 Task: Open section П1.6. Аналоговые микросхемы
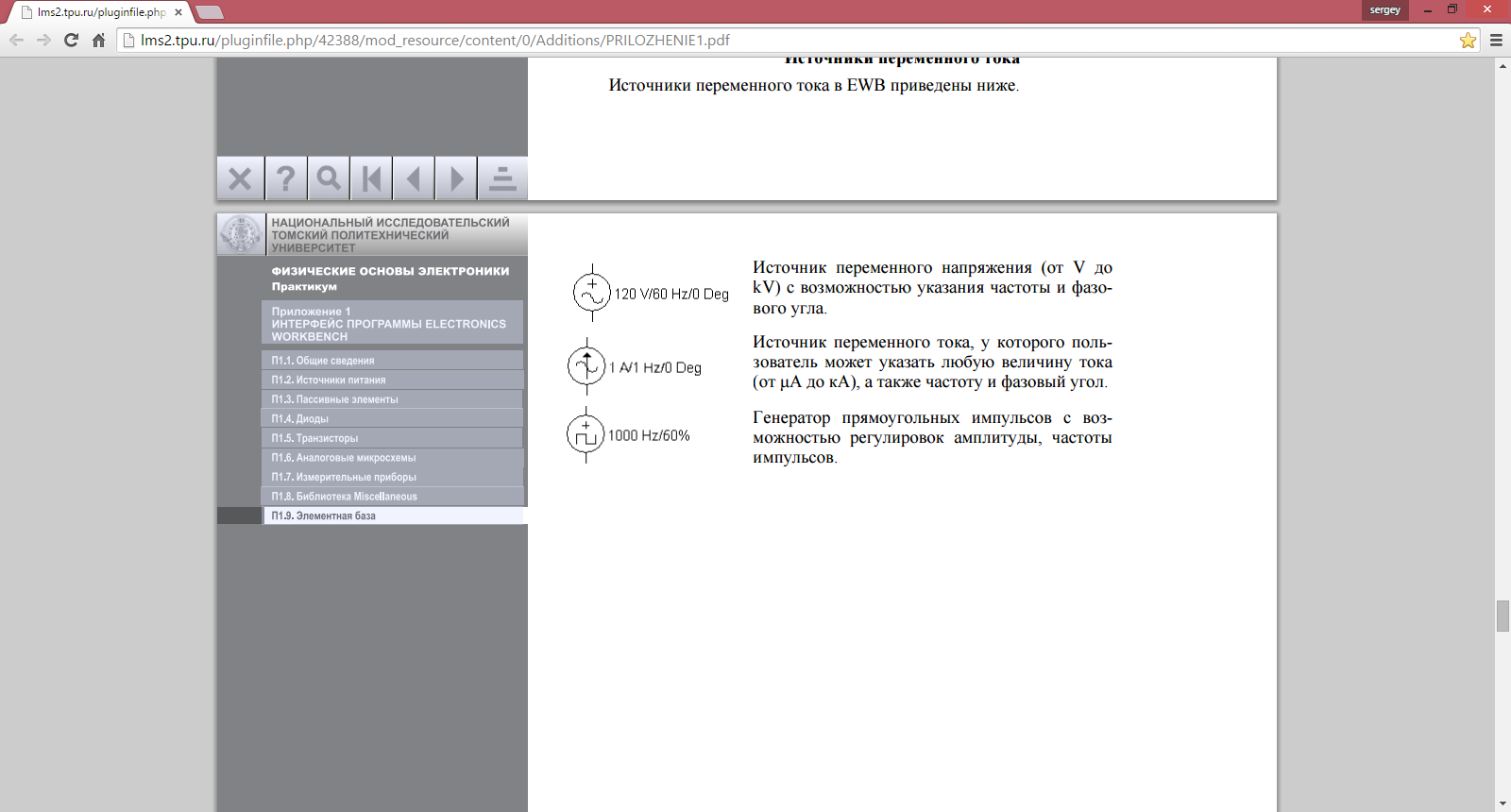coord(392,457)
